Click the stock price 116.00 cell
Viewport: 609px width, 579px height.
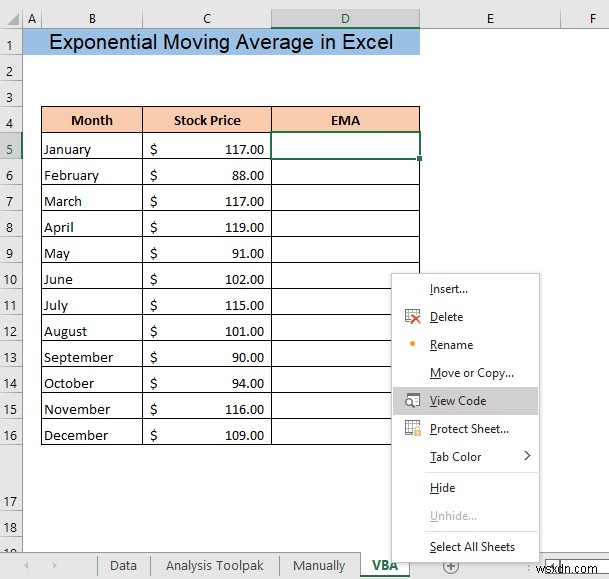[x=207, y=406]
